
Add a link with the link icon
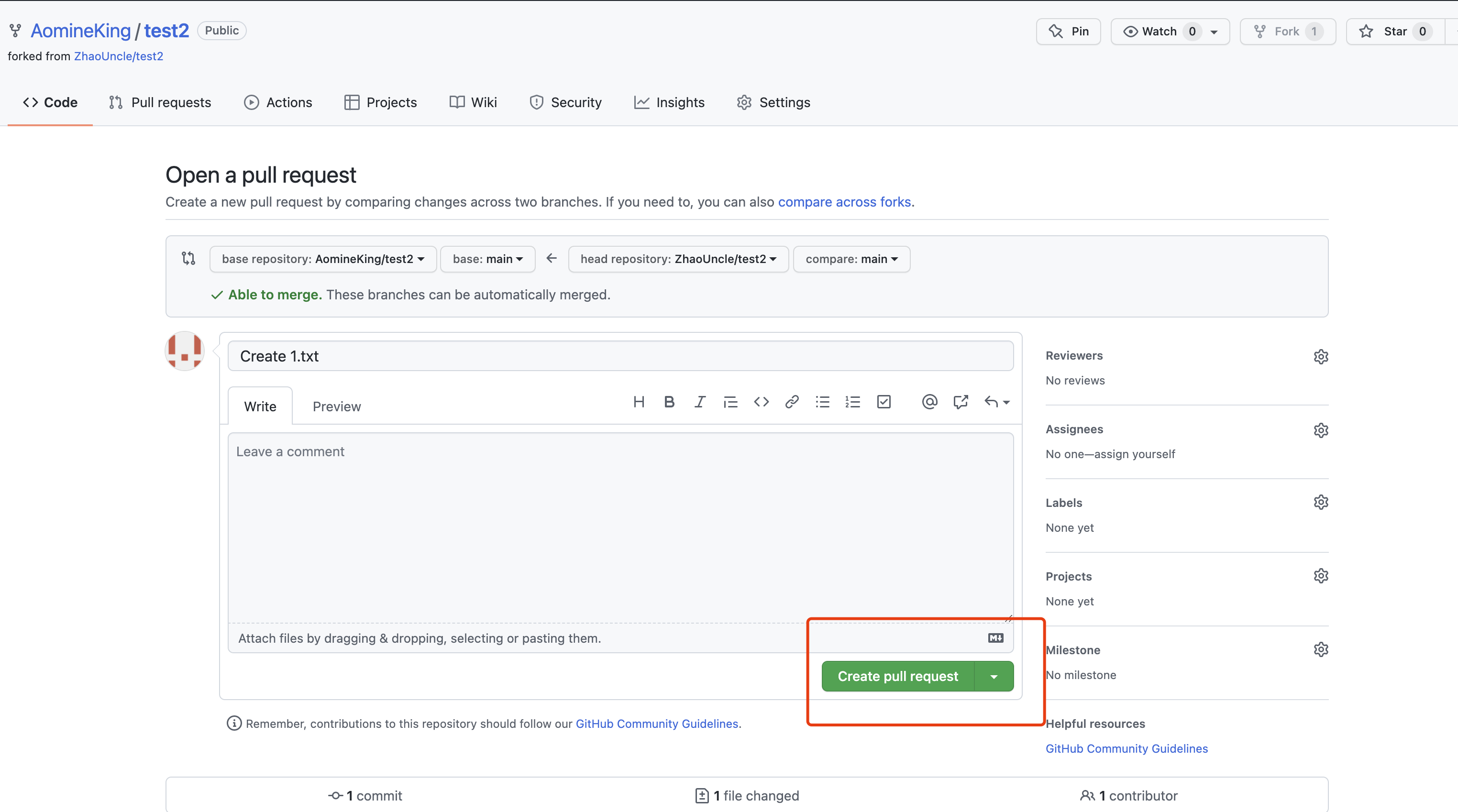pos(792,402)
